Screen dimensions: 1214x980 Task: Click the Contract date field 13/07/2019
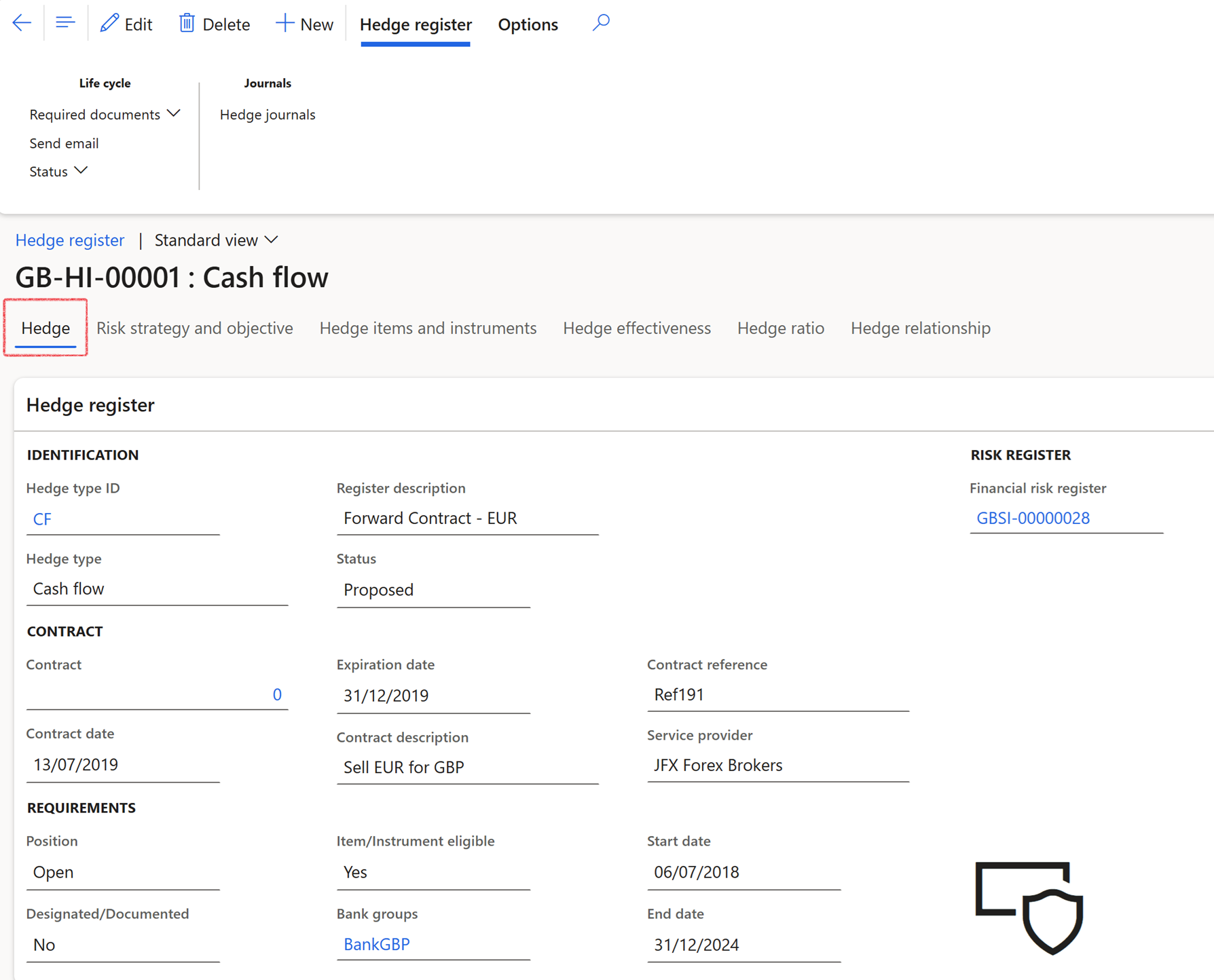(123, 765)
